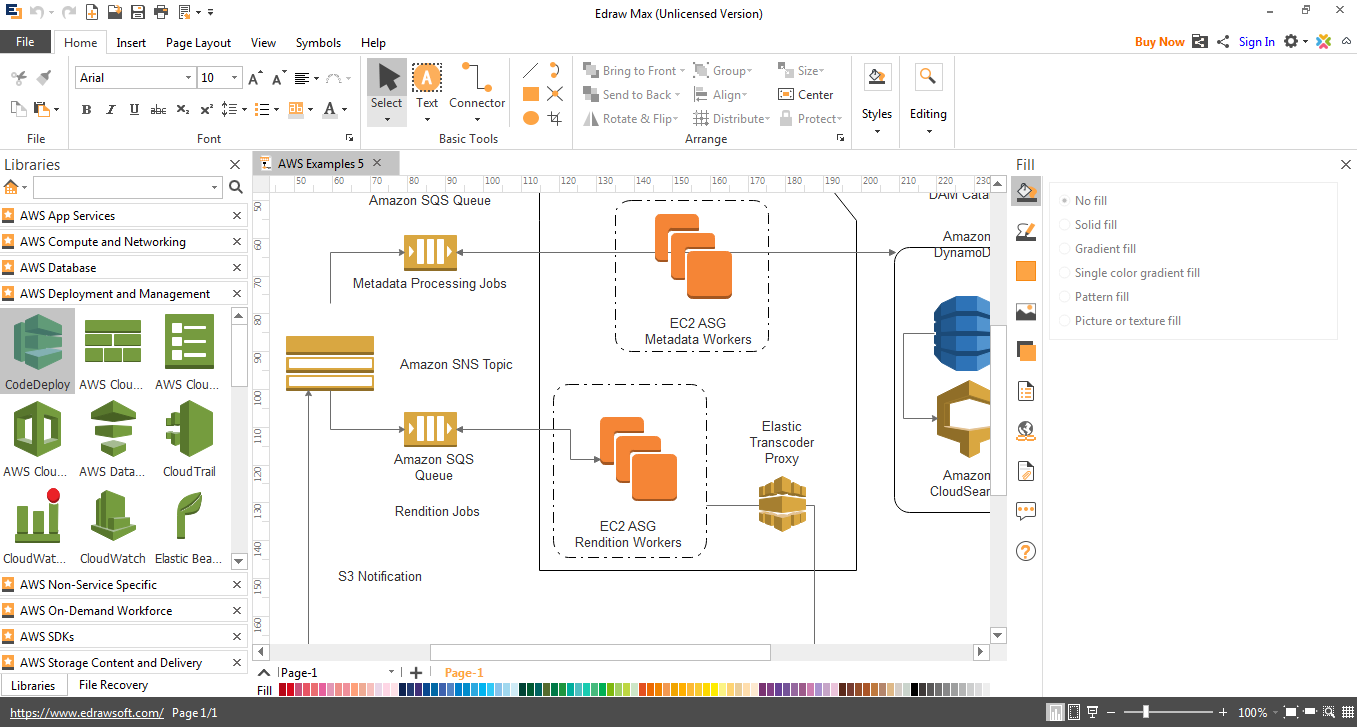Toggle superscript formatting
Image resolution: width=1357 pixels, height=727 pixels.
coord(206,109)
